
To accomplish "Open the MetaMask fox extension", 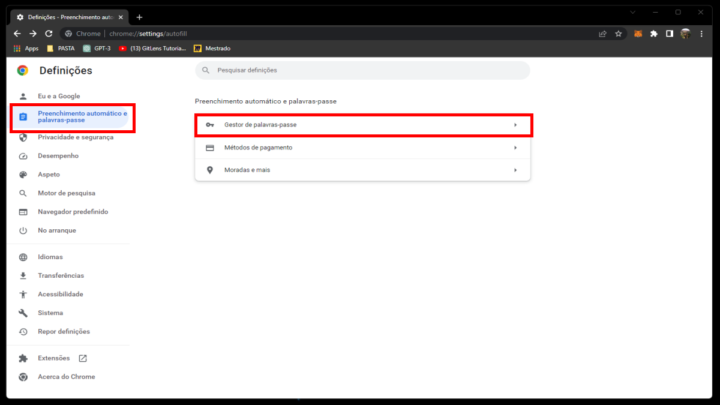I will click(x=638, y=34).
